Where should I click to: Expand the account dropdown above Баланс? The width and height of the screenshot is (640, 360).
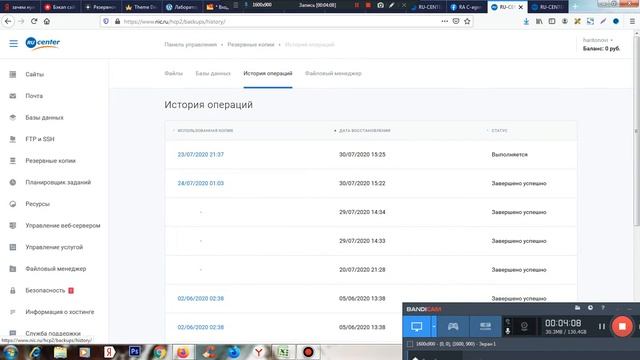click(x=598, y=40)
